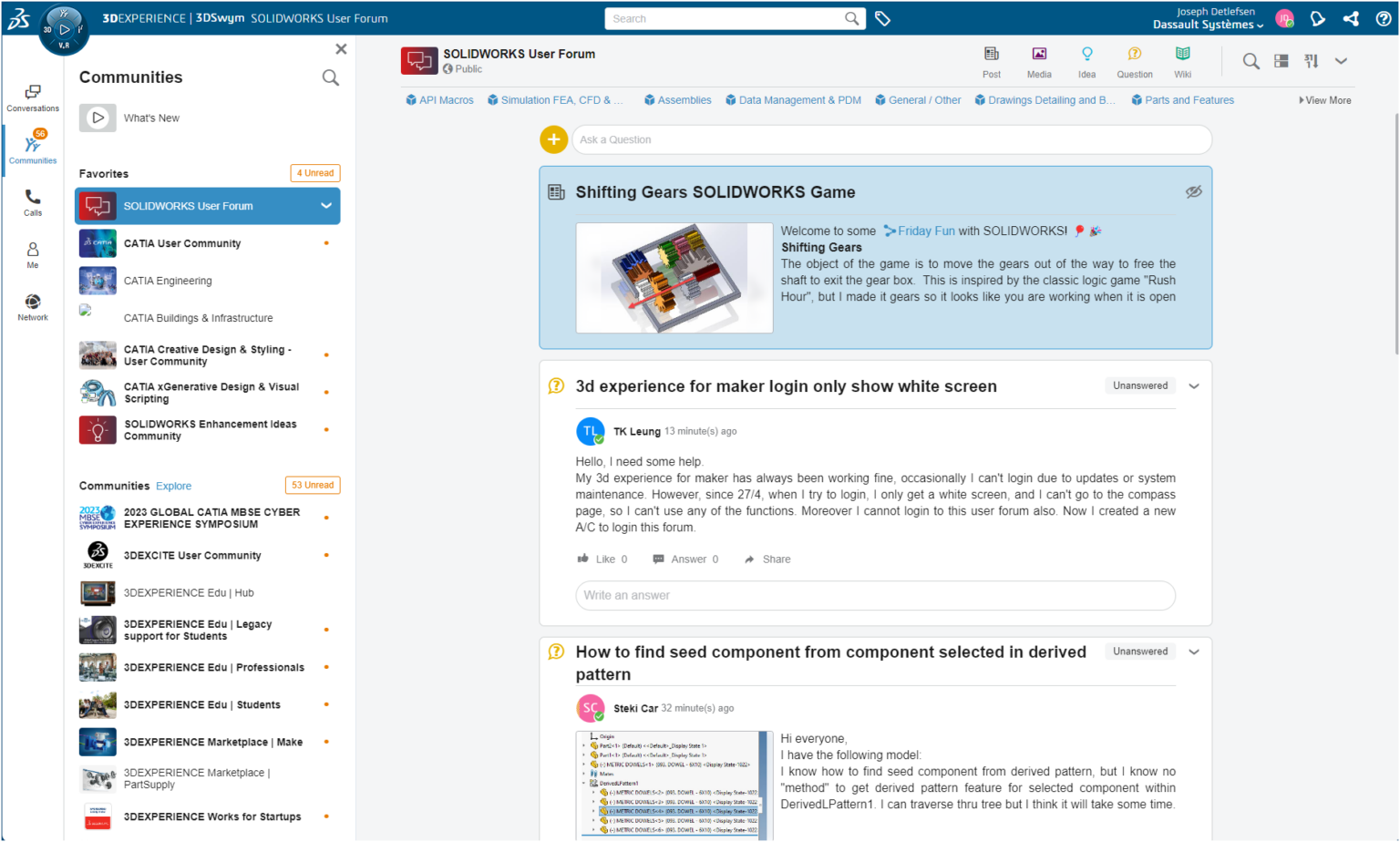
Task: Select the Idea lightbulb icon
Action: tap(1086, 61)
